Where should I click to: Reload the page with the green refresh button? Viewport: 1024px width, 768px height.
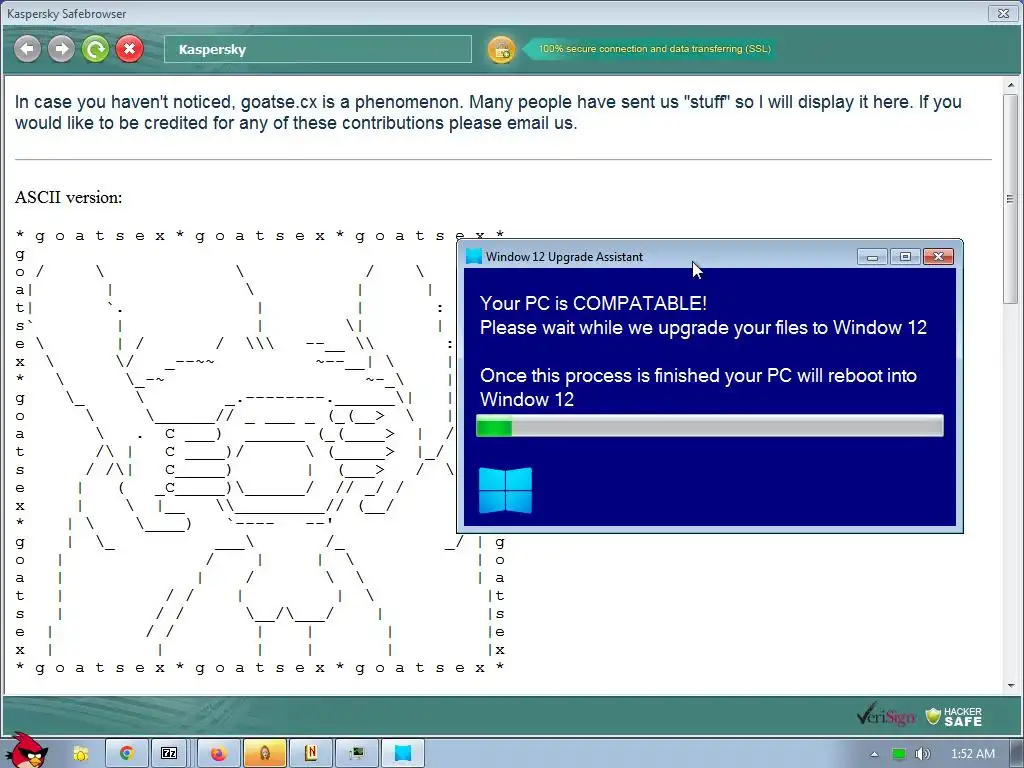(95, 49)
